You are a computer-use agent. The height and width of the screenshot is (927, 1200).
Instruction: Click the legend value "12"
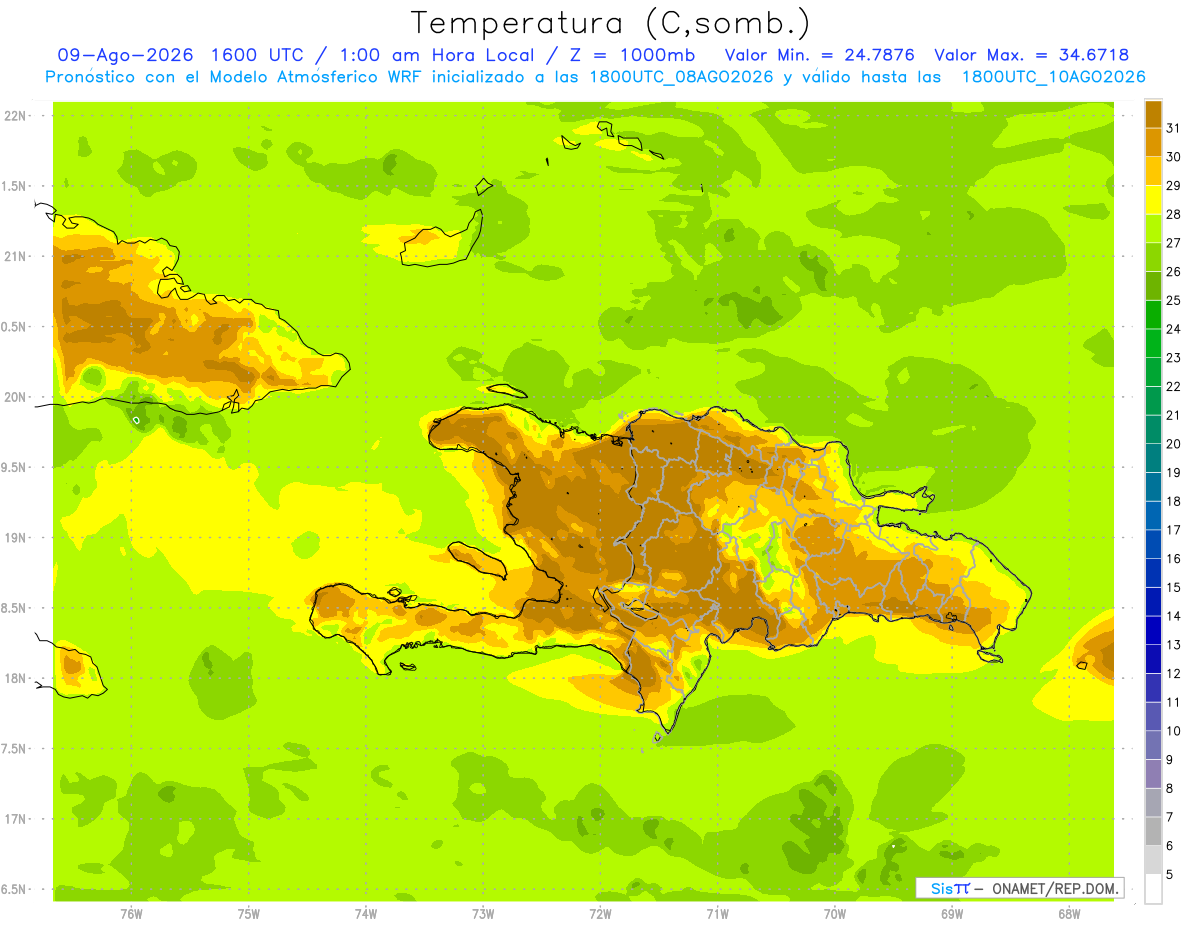(x=1174, y=673)
